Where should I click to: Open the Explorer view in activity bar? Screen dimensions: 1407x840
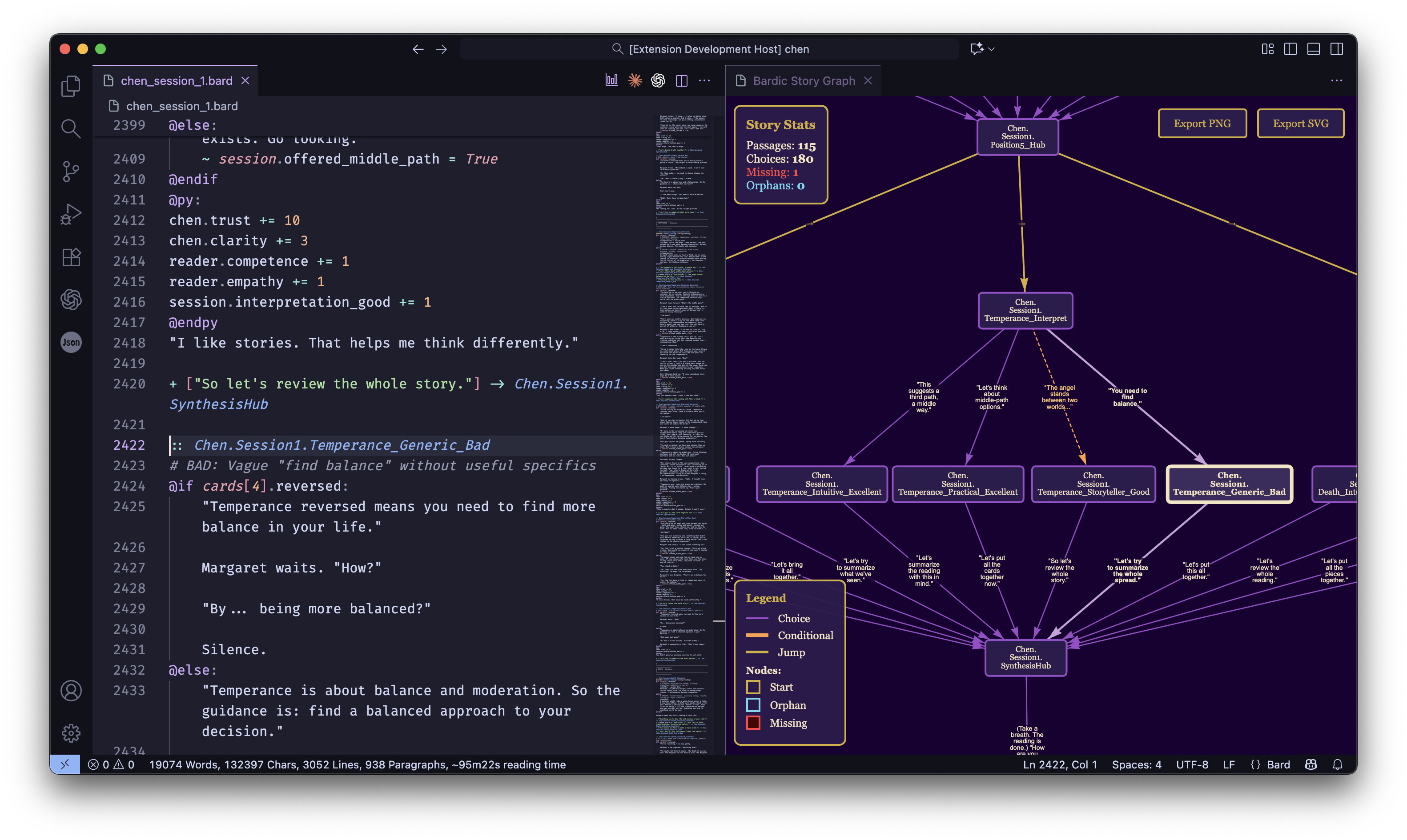(71, 86)
